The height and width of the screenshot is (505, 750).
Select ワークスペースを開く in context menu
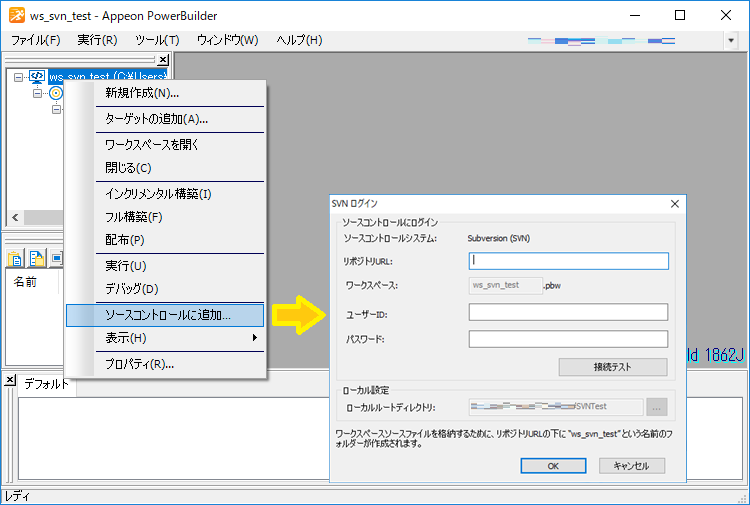165,144
